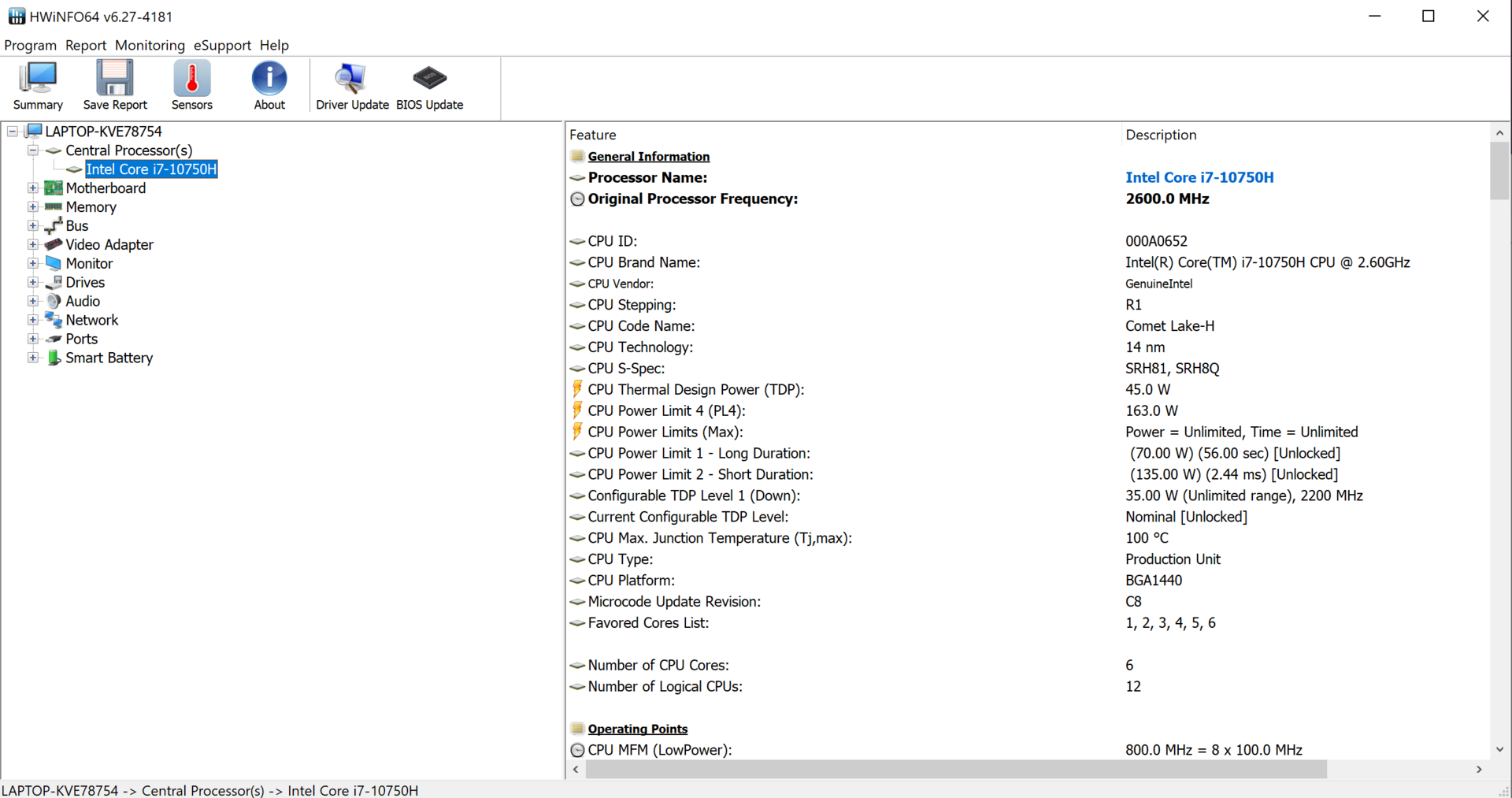Click the Smart Battery icon
The width and height of the screenshot is (1512, 798).
tap(54, 358)
